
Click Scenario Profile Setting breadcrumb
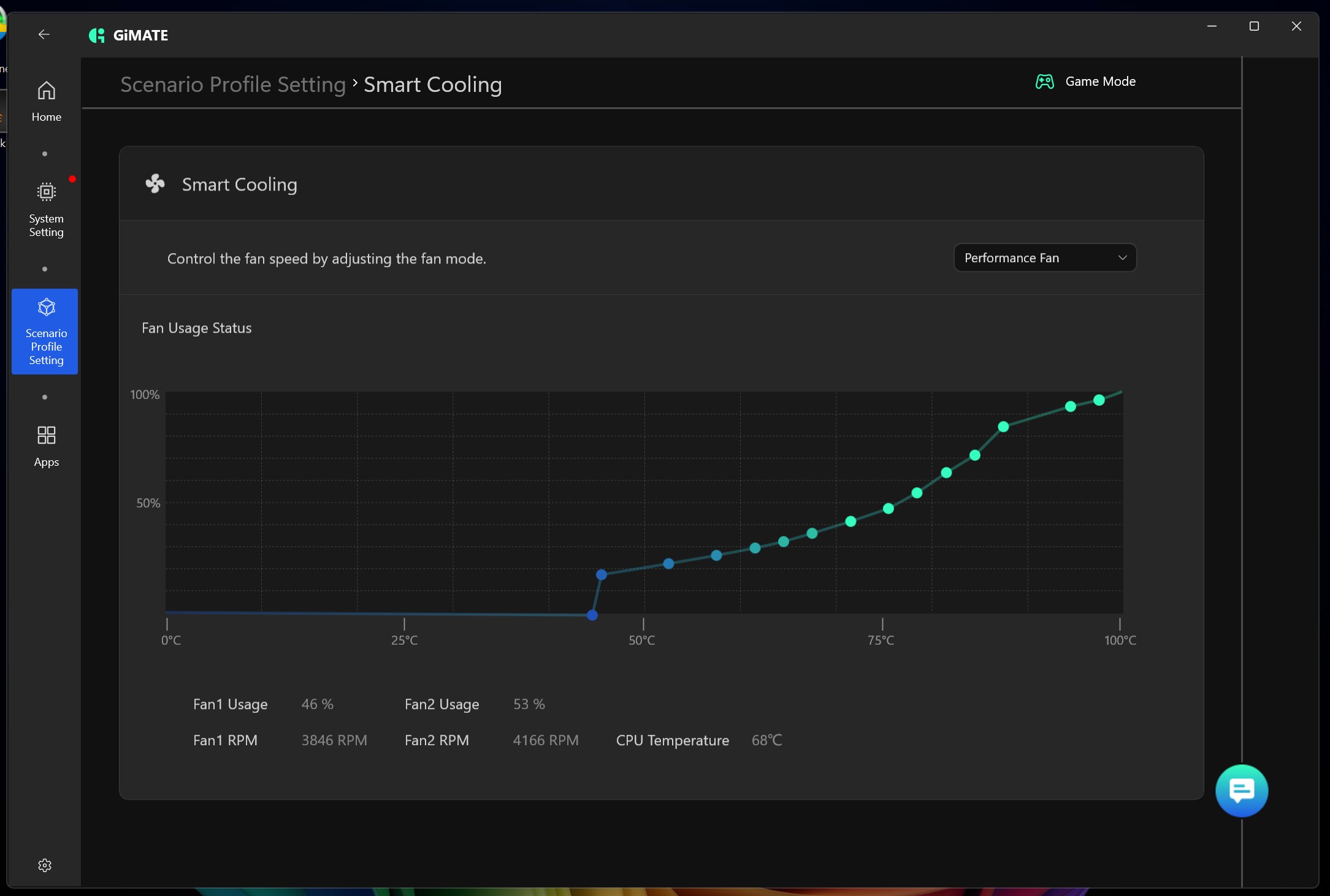233,85
